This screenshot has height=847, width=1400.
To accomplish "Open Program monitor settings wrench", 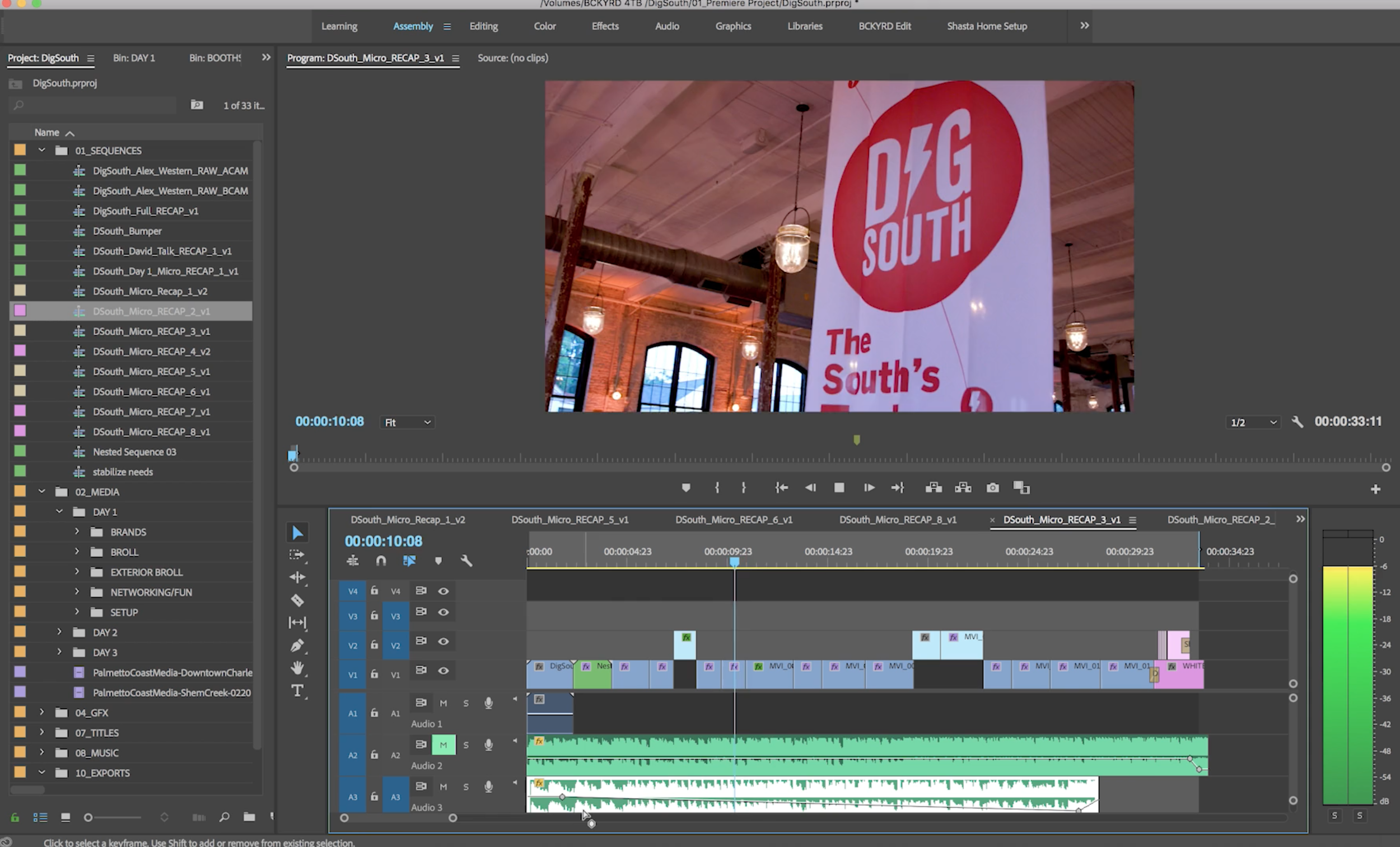I will click(x=1297, y=422).
